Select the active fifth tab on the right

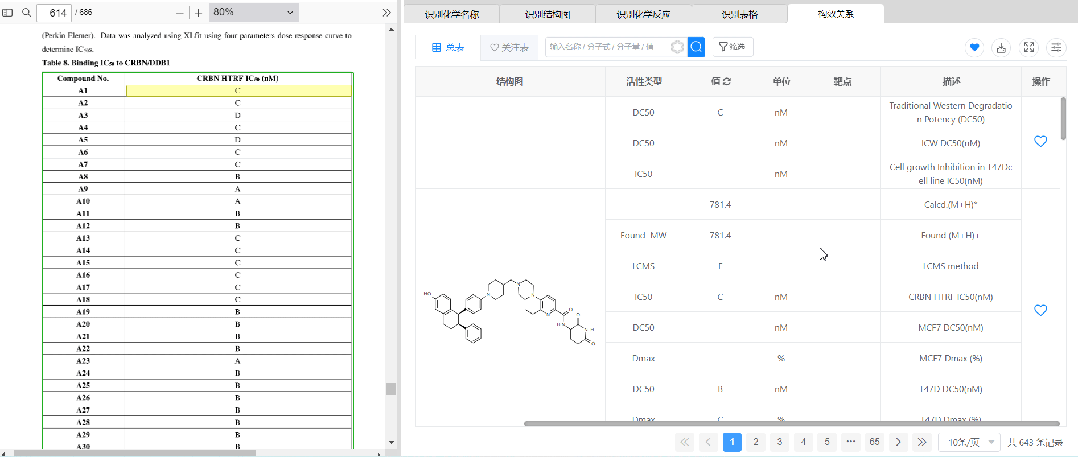[x=835, y=14]
